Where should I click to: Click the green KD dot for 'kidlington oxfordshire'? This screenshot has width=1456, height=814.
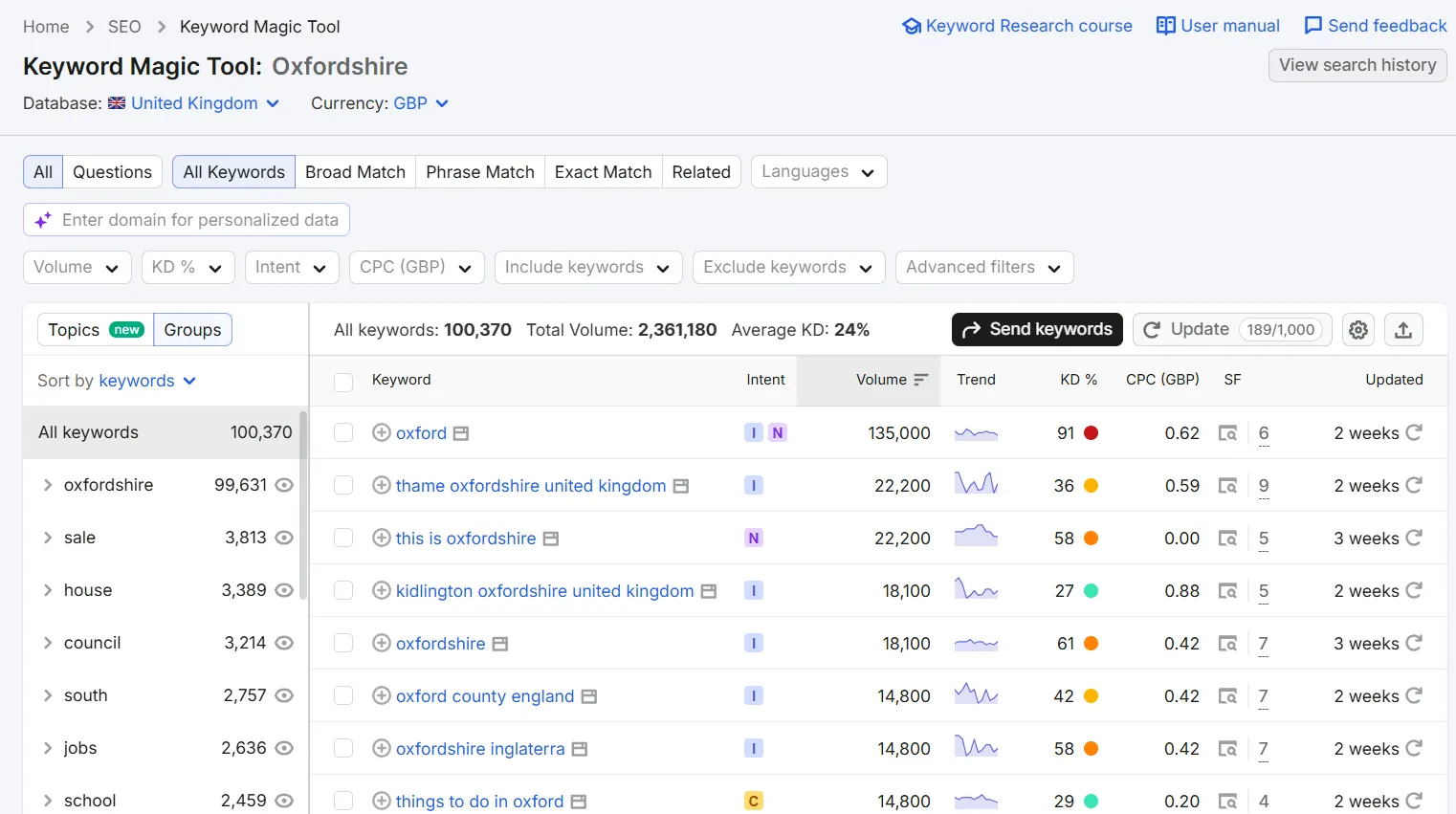click(1091, 591)
